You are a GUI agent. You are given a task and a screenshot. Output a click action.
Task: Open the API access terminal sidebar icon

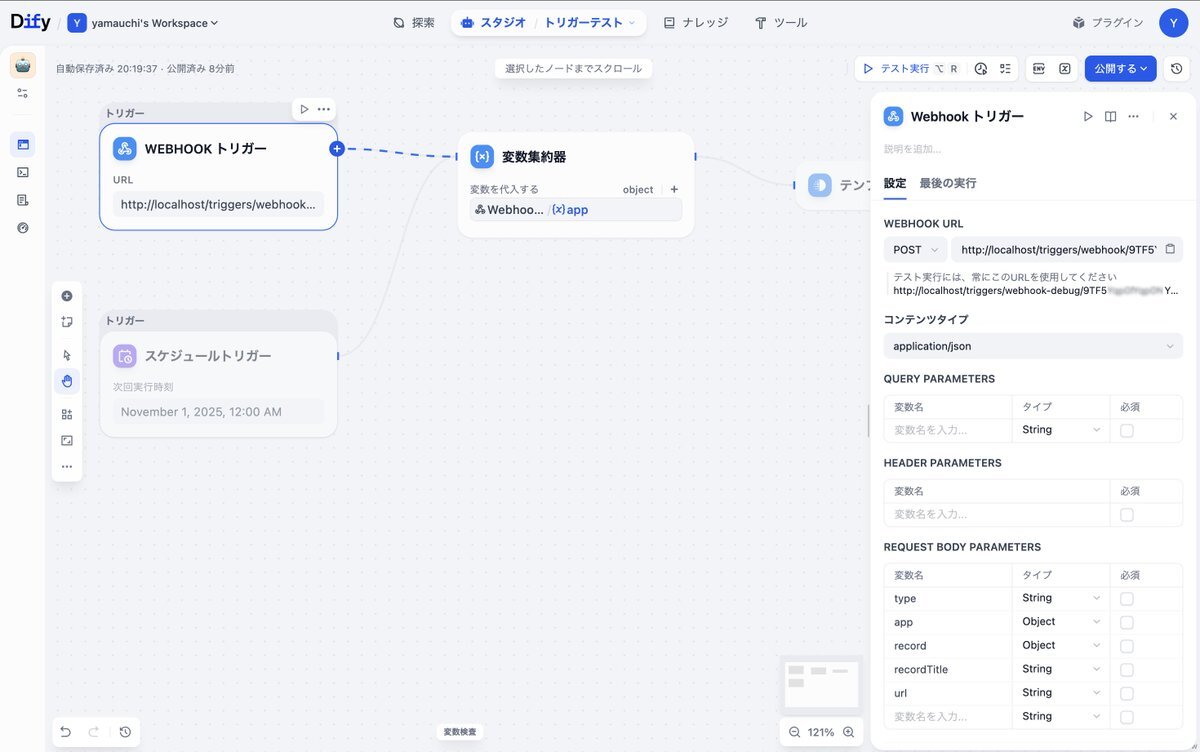coord(23,172)
